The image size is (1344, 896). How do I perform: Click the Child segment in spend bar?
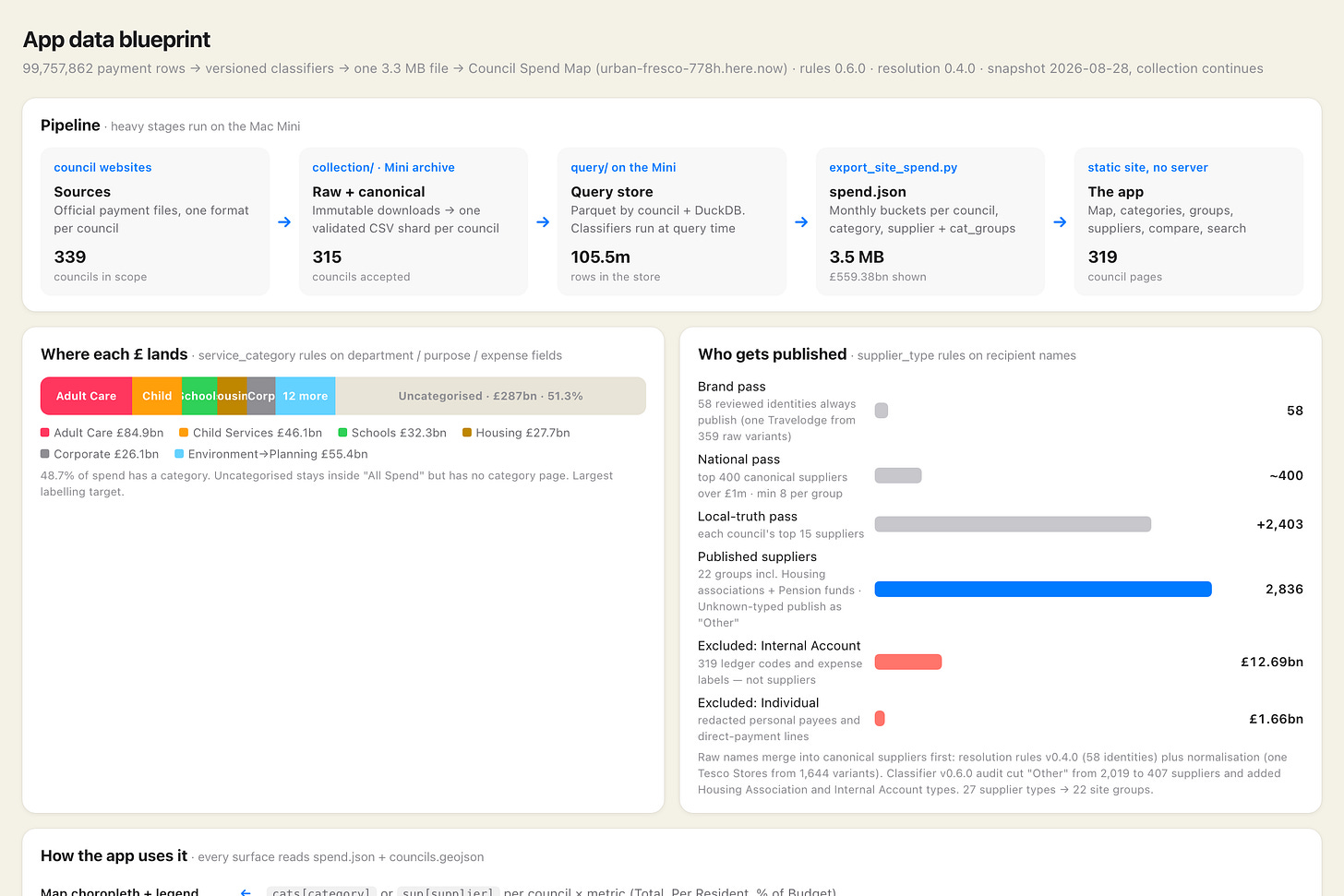pyautogui.click(x=157, y=396)
